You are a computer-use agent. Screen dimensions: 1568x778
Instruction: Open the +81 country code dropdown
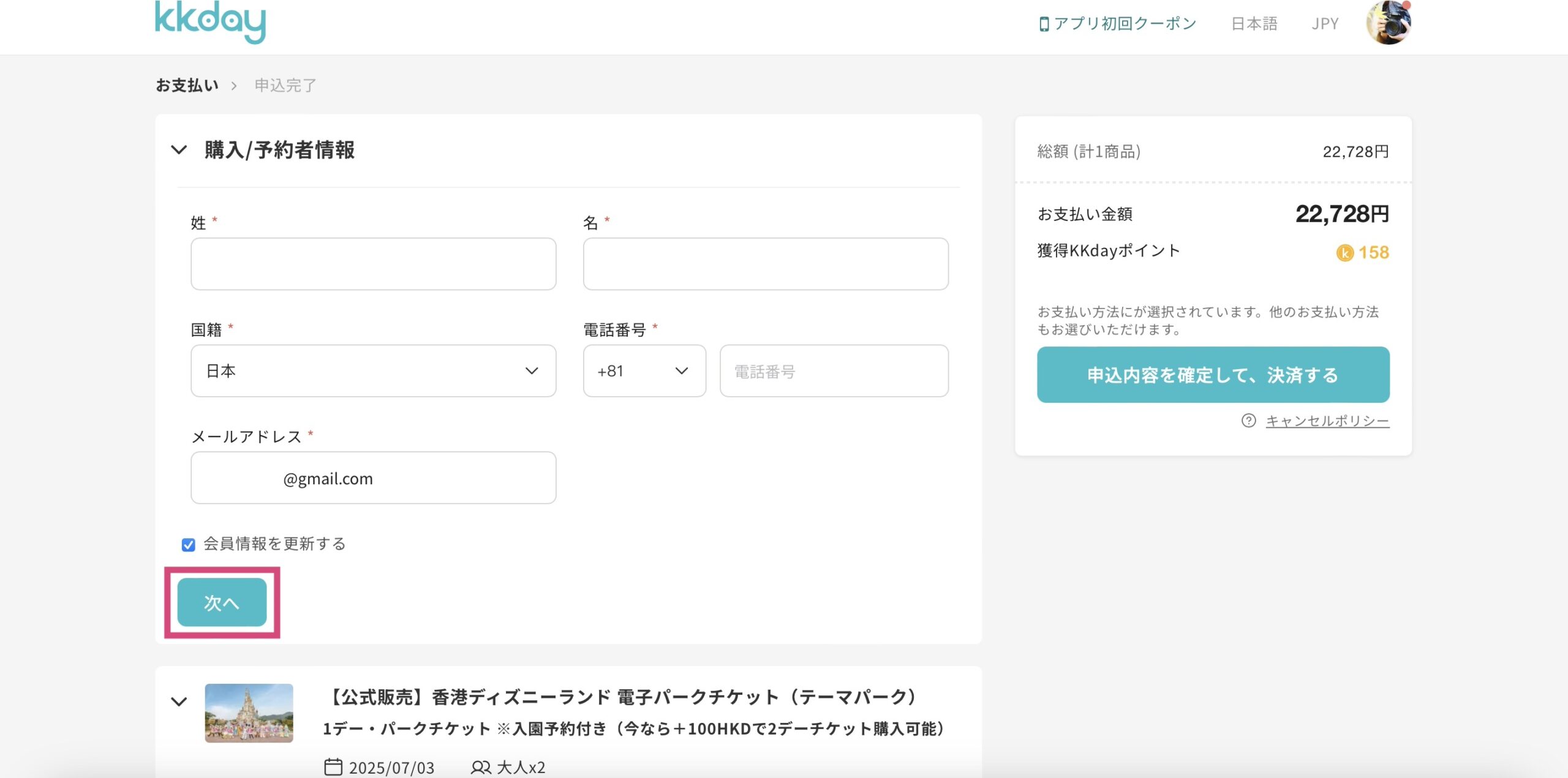pyautogui.click(x=644, y=371)
